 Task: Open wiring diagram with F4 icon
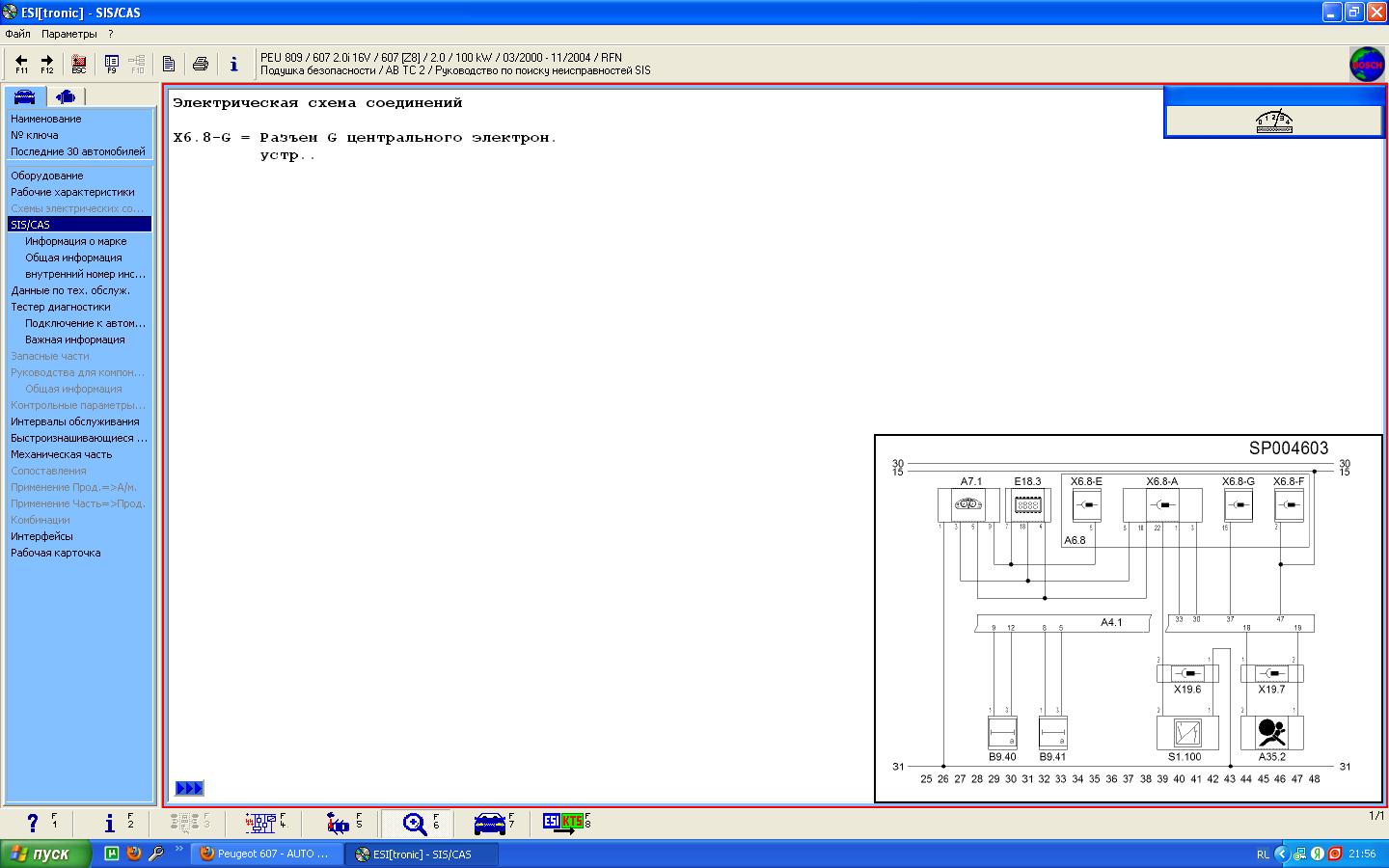tap(264, 823)
